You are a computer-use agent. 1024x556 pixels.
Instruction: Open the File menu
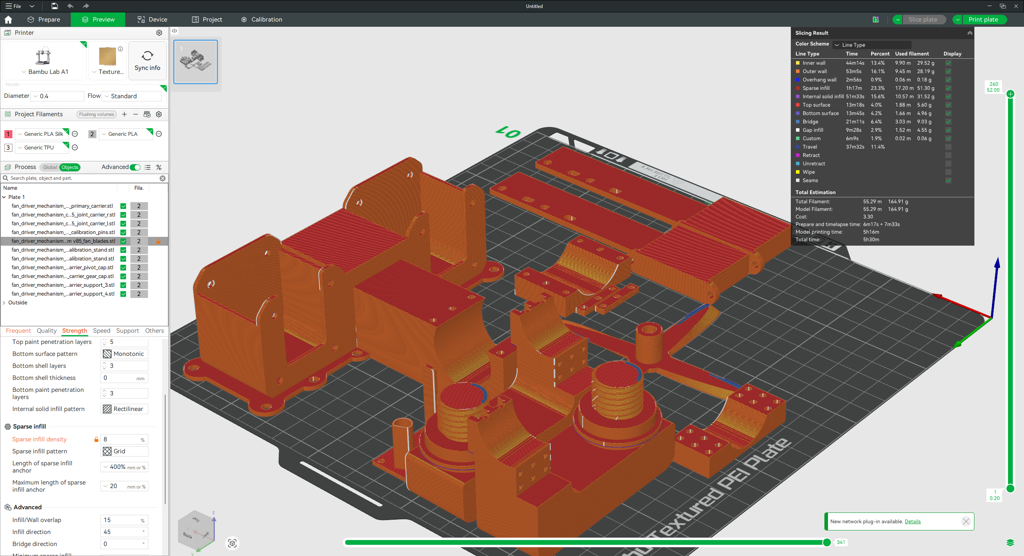pos(14,6)
